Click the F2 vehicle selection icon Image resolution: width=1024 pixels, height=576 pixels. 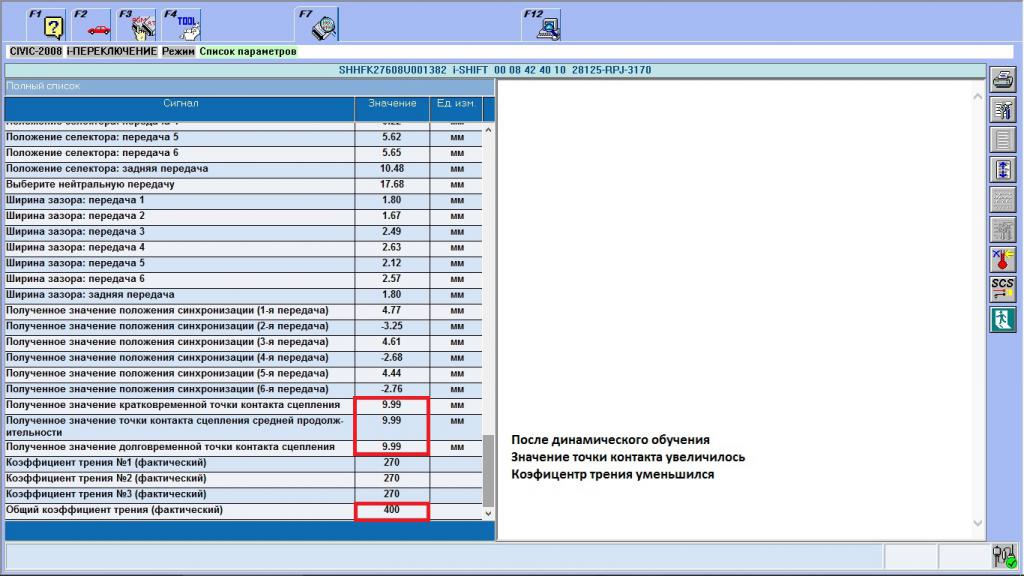tap(96, 25)
